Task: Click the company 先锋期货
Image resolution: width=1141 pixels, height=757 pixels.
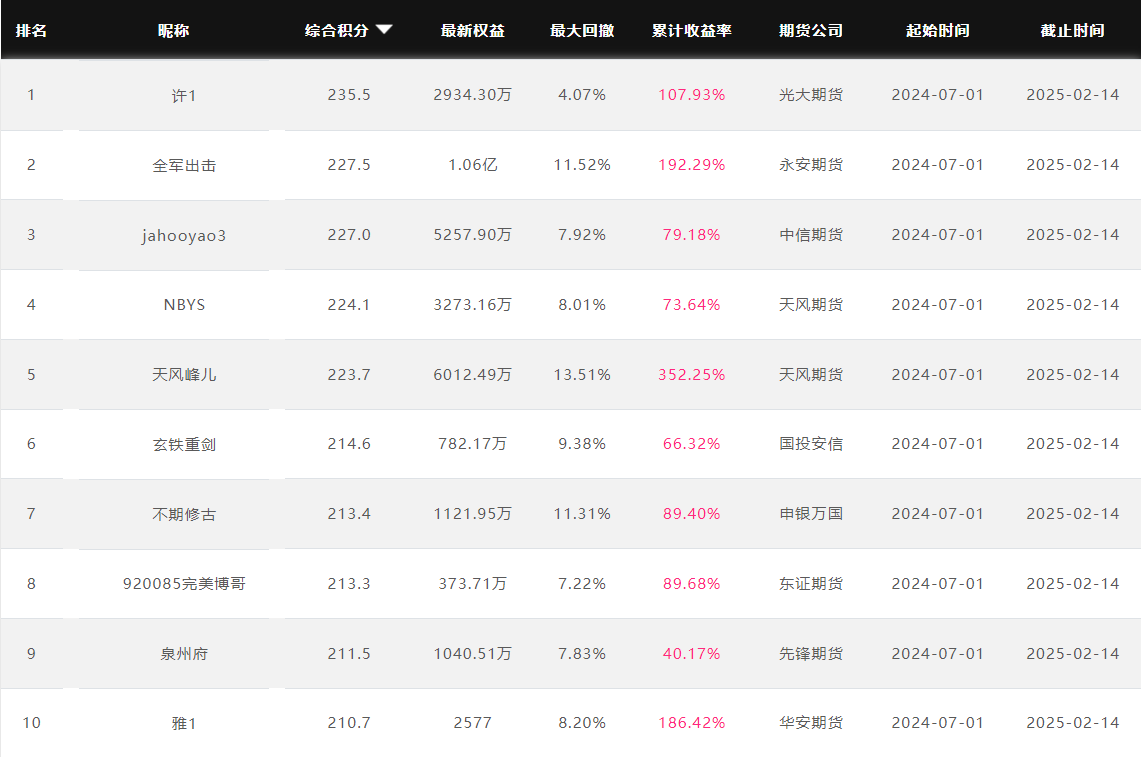Action: pos(811,653)
